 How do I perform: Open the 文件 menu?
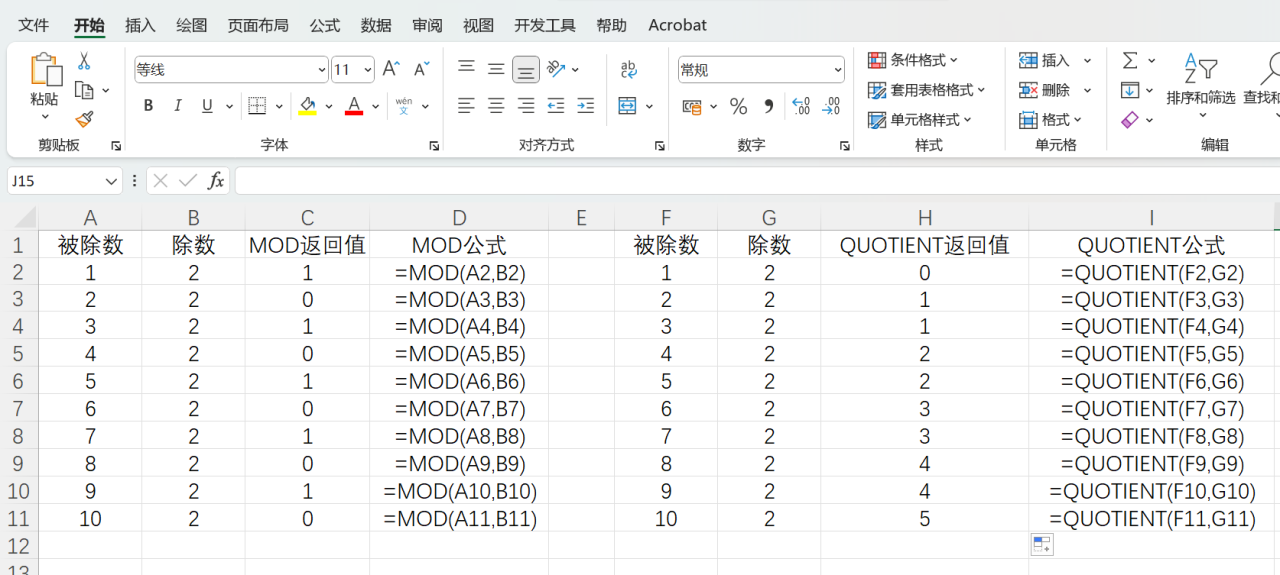tap(34, 25)
